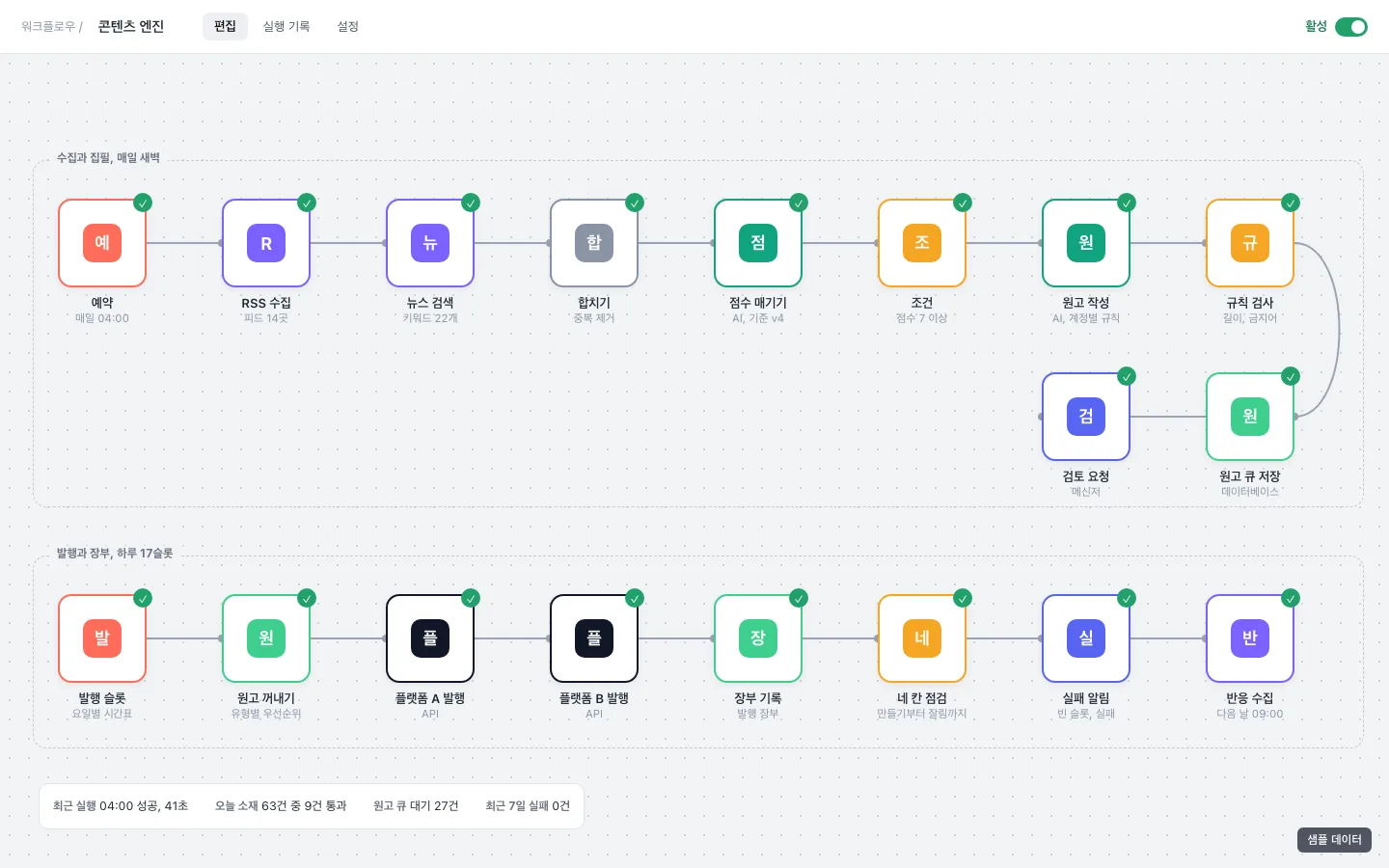This screenshot has height=868, width=1389.
Task: Click the 매일 04:00 subtitle text
Action: (x=102, y=318)
